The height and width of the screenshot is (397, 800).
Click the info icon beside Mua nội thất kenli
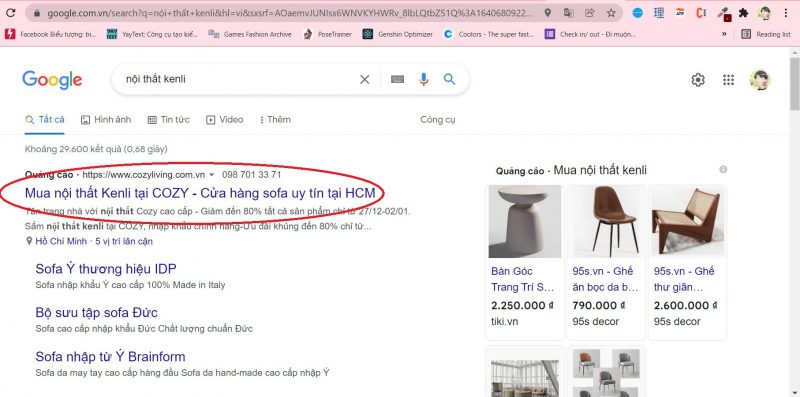tap(723, 169)
